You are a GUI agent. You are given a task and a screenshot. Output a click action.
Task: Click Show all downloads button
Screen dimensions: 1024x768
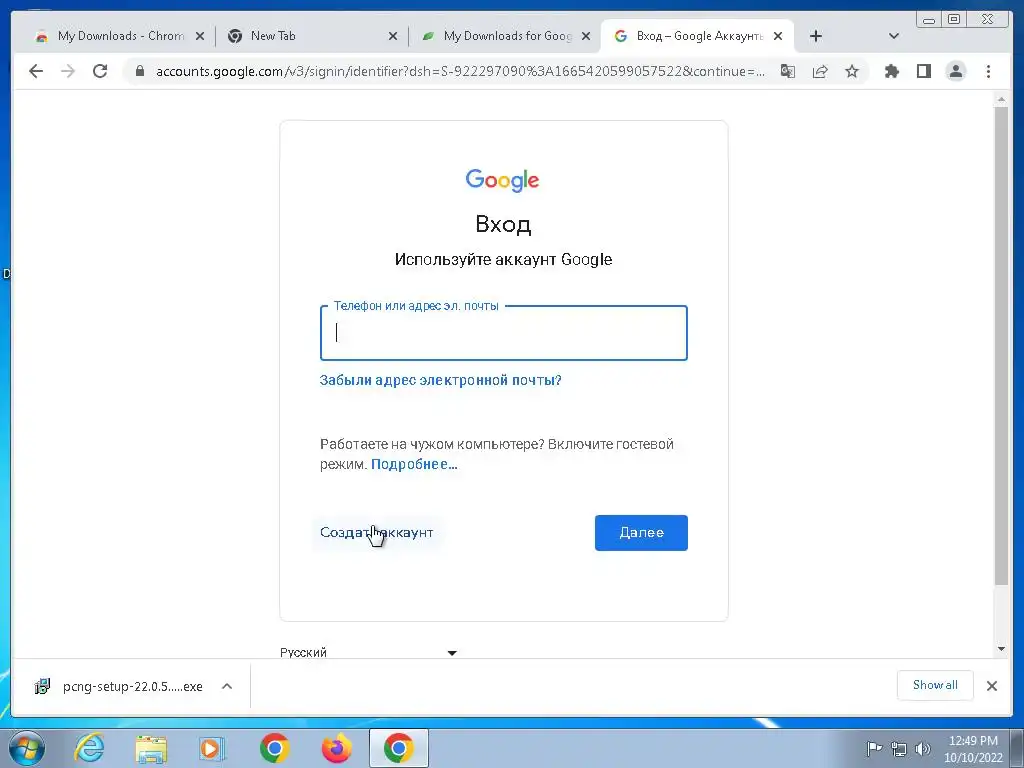(x=935, y=685)
